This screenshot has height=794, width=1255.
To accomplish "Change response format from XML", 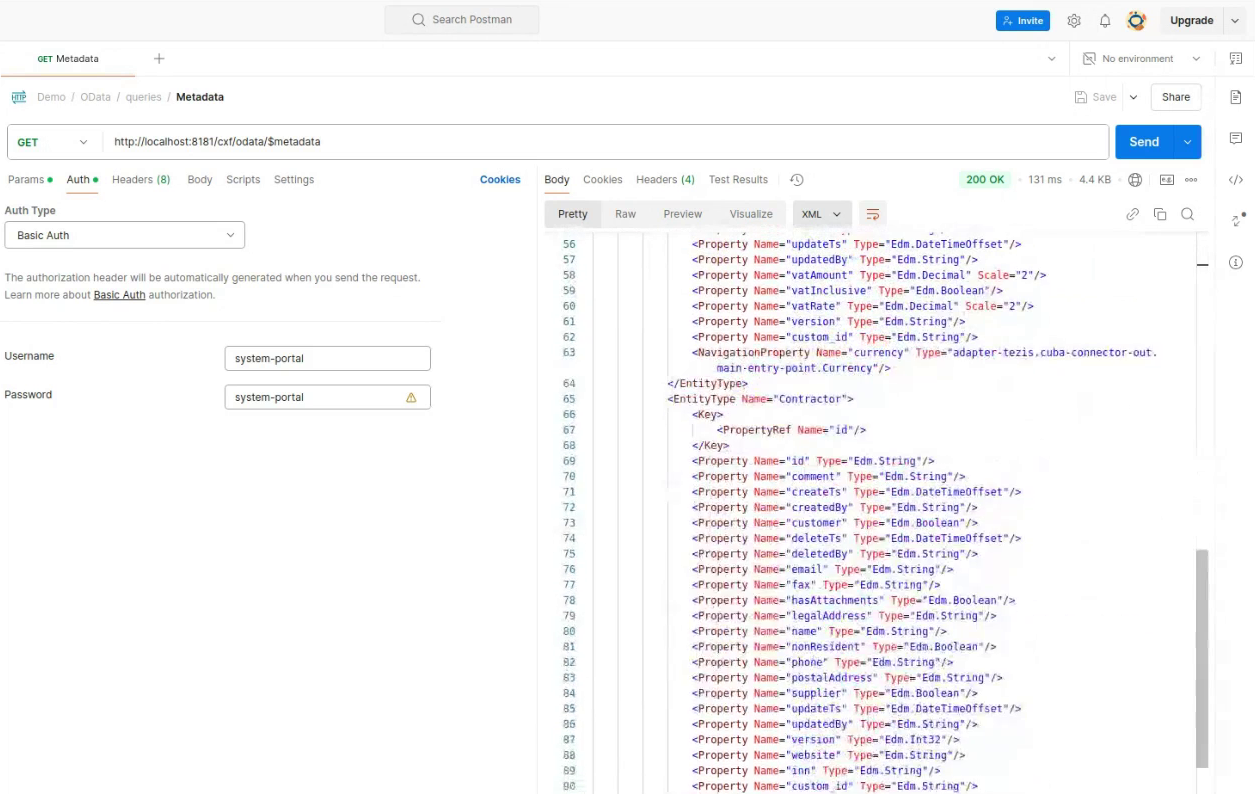I will point(821,213).
